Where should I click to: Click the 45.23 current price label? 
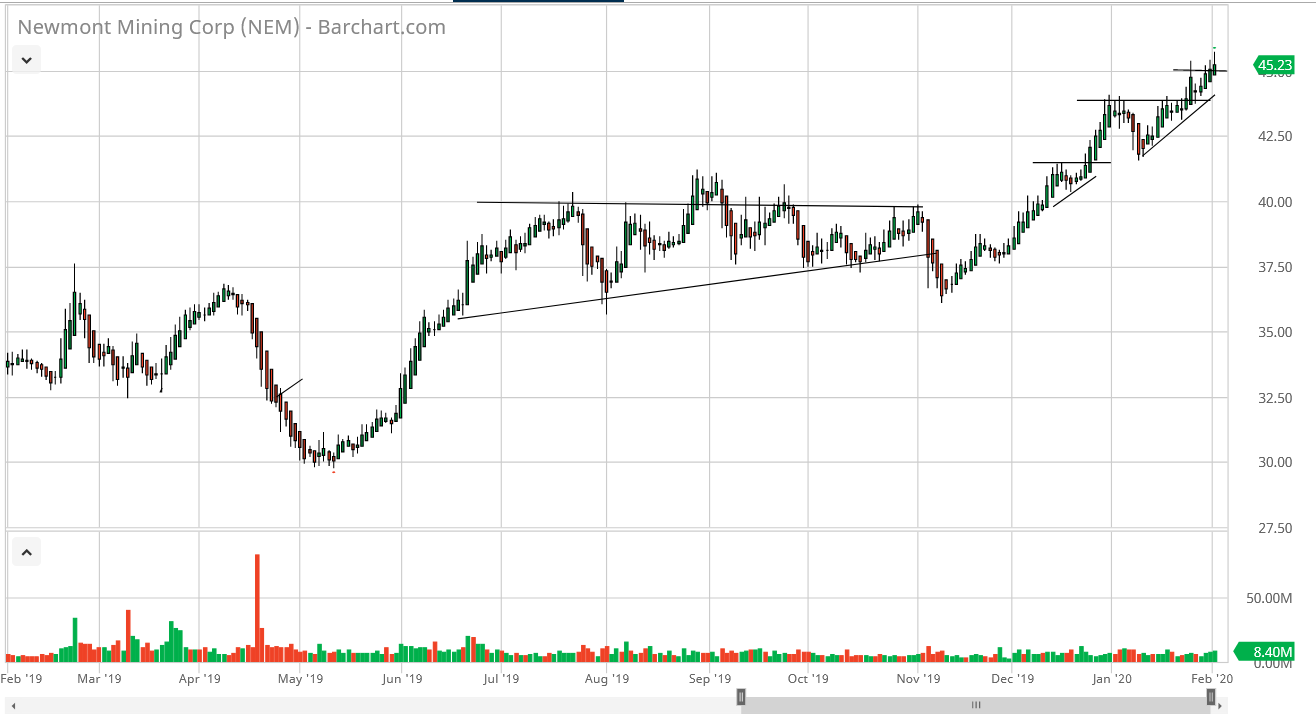[1273, 67]
